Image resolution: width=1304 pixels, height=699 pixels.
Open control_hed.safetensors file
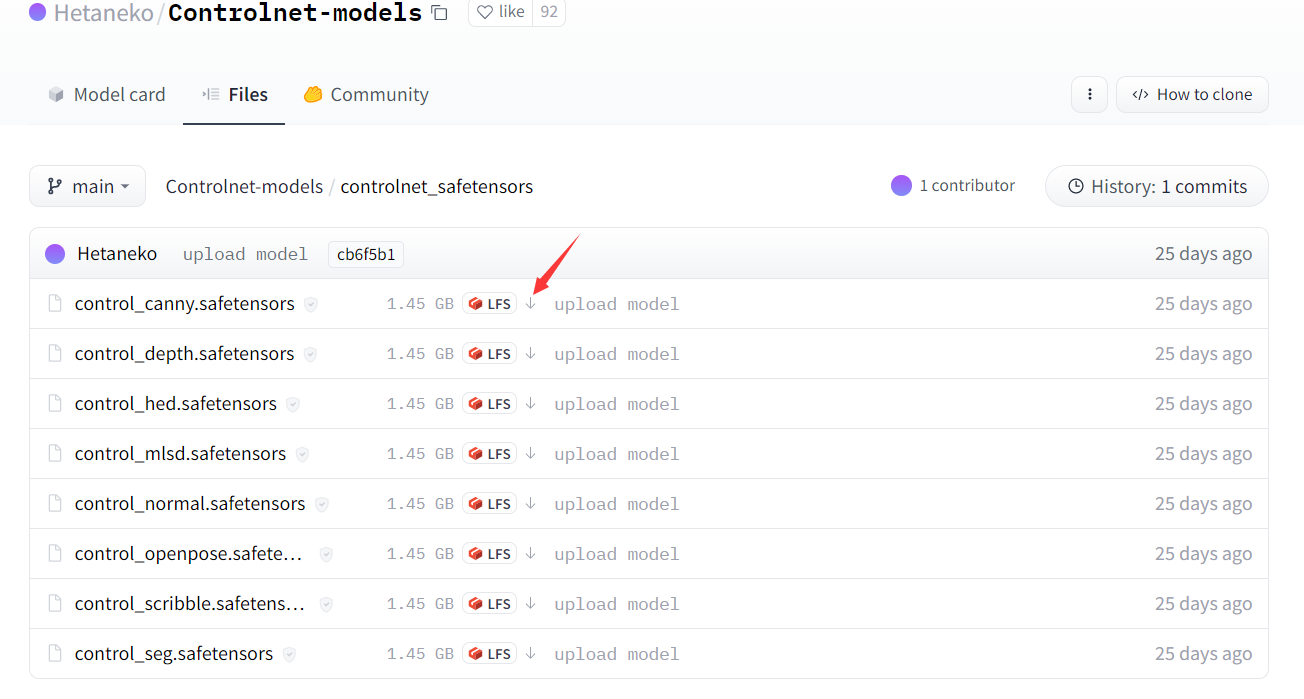tap(176, 404)
